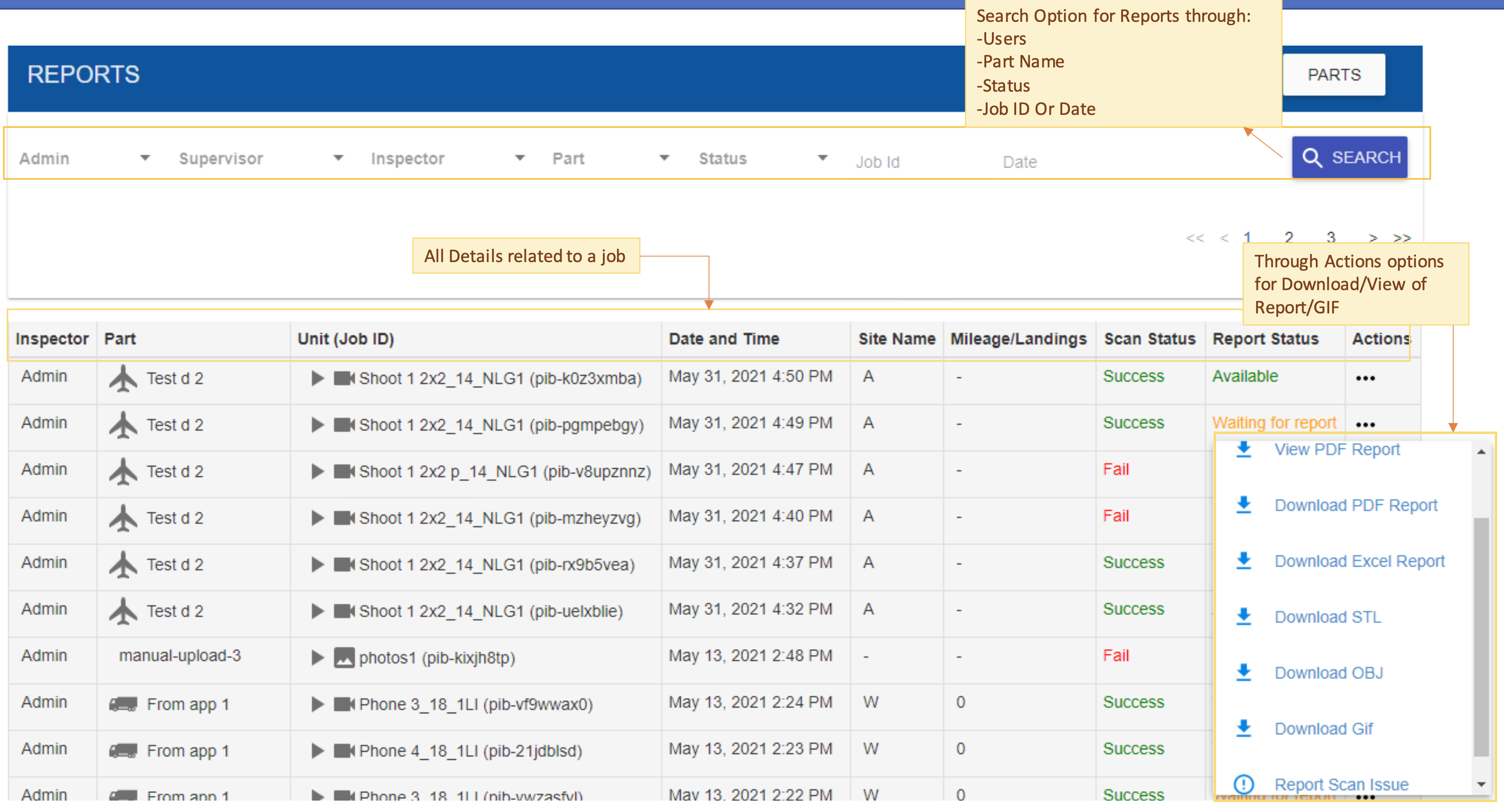
Task: Click video camera icon for pib-mzheyzvg
Action: [x=344, y=518]
